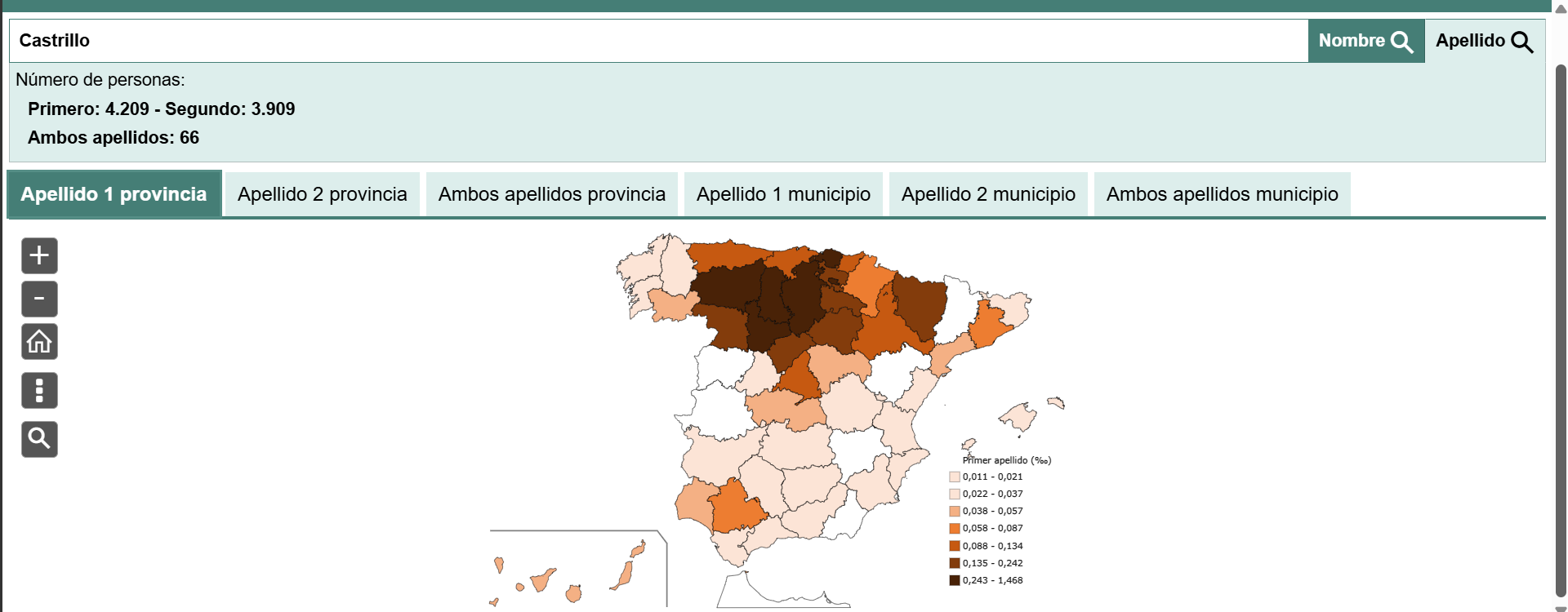Click the darkest legend swatch 0,243 - 1,468
Image resolution: width=1568 pixels, height=612 pixels.
tap(954, 580)
